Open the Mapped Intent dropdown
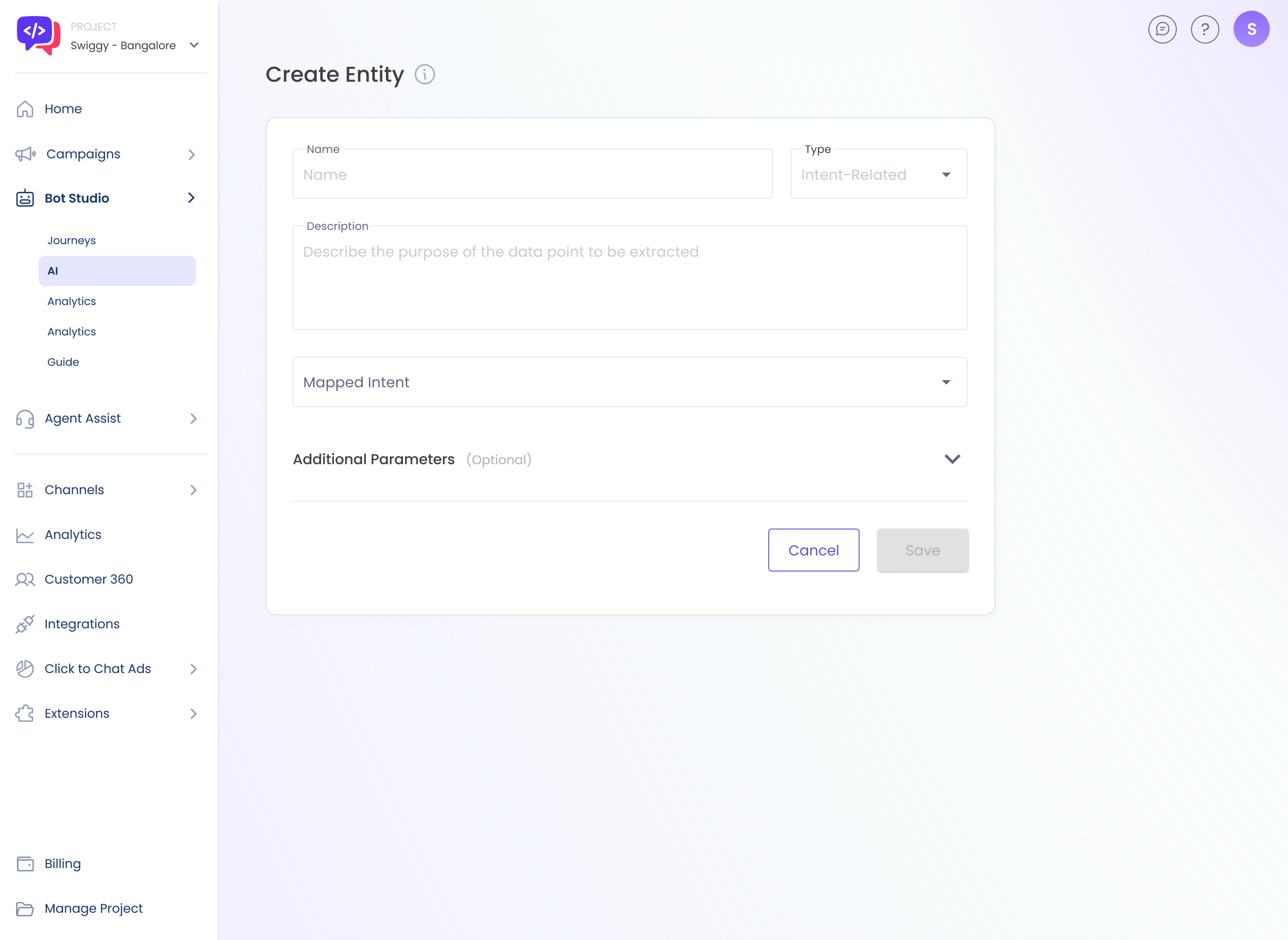This screenshot has height=940, width=1288. [x=629, y=382]
